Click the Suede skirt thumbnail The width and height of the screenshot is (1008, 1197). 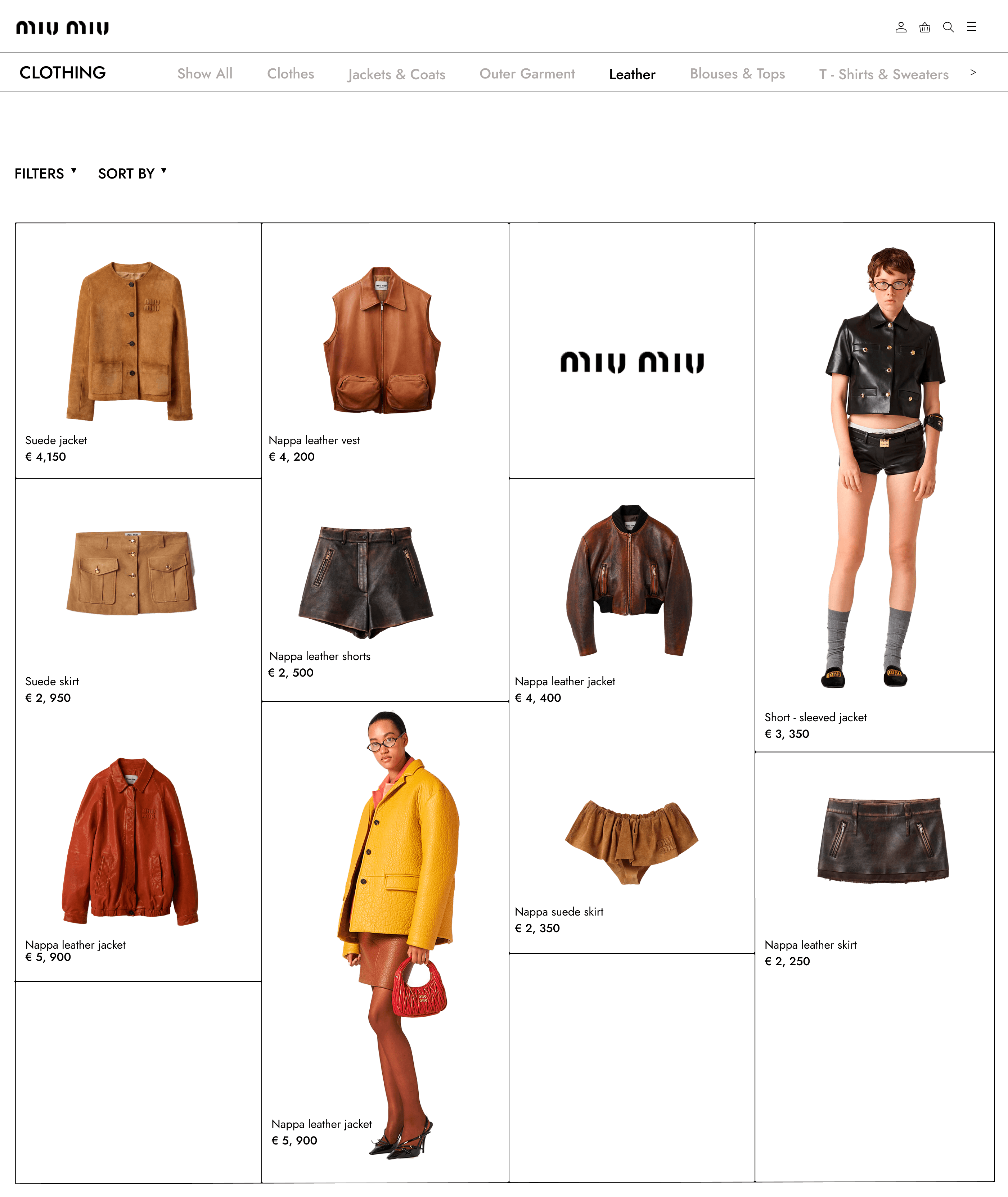[x=131, y=573]
